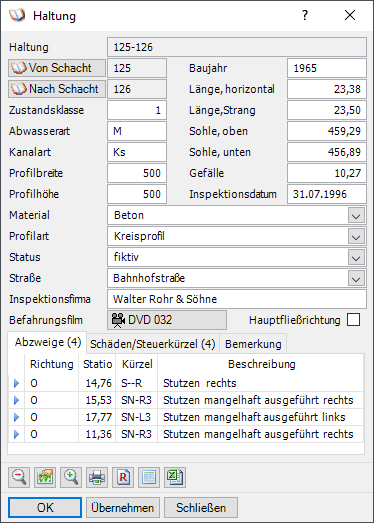Select the cell S--R

point(137,383)
